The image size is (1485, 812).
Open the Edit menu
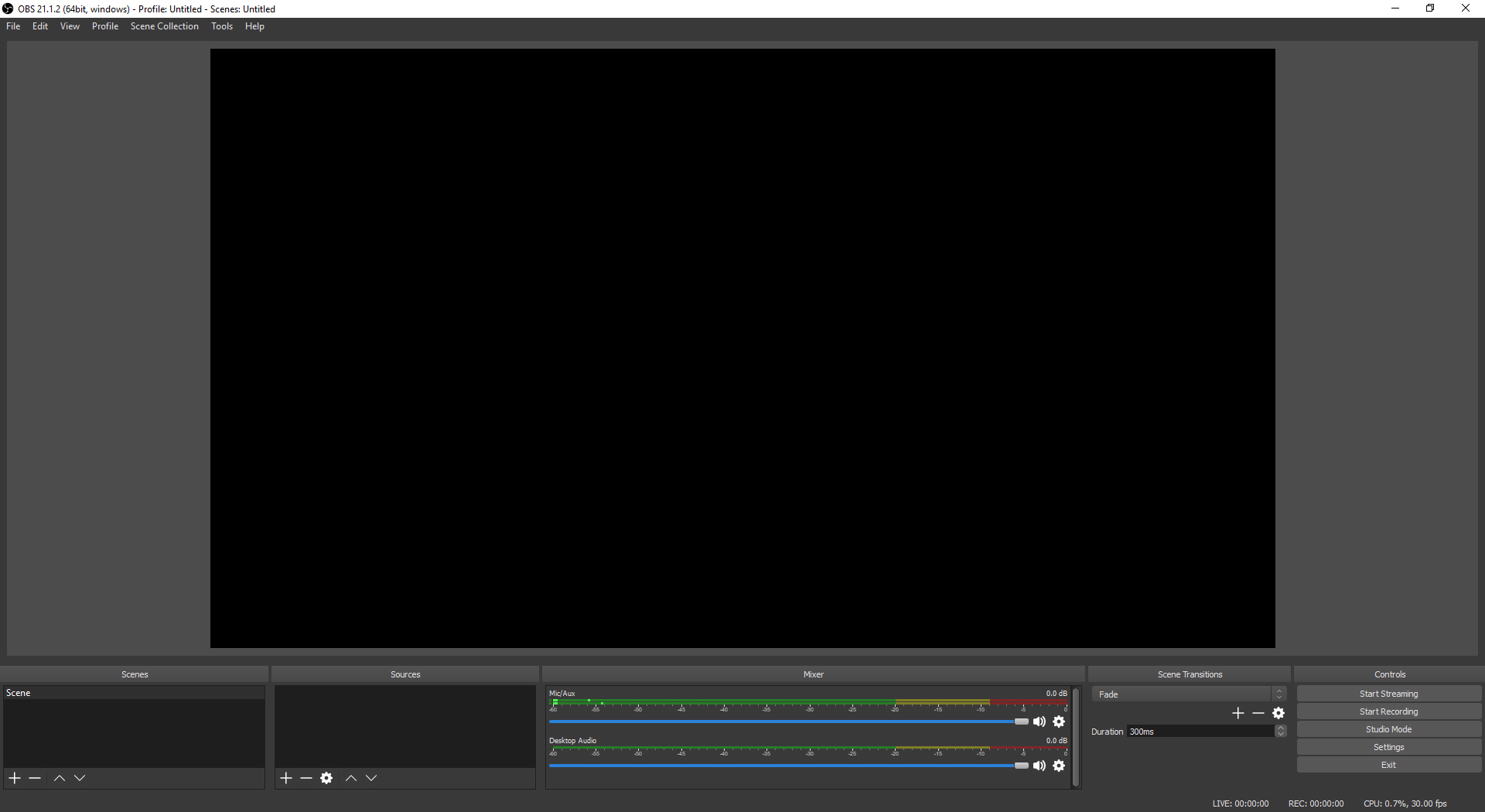tap(40, 26)
